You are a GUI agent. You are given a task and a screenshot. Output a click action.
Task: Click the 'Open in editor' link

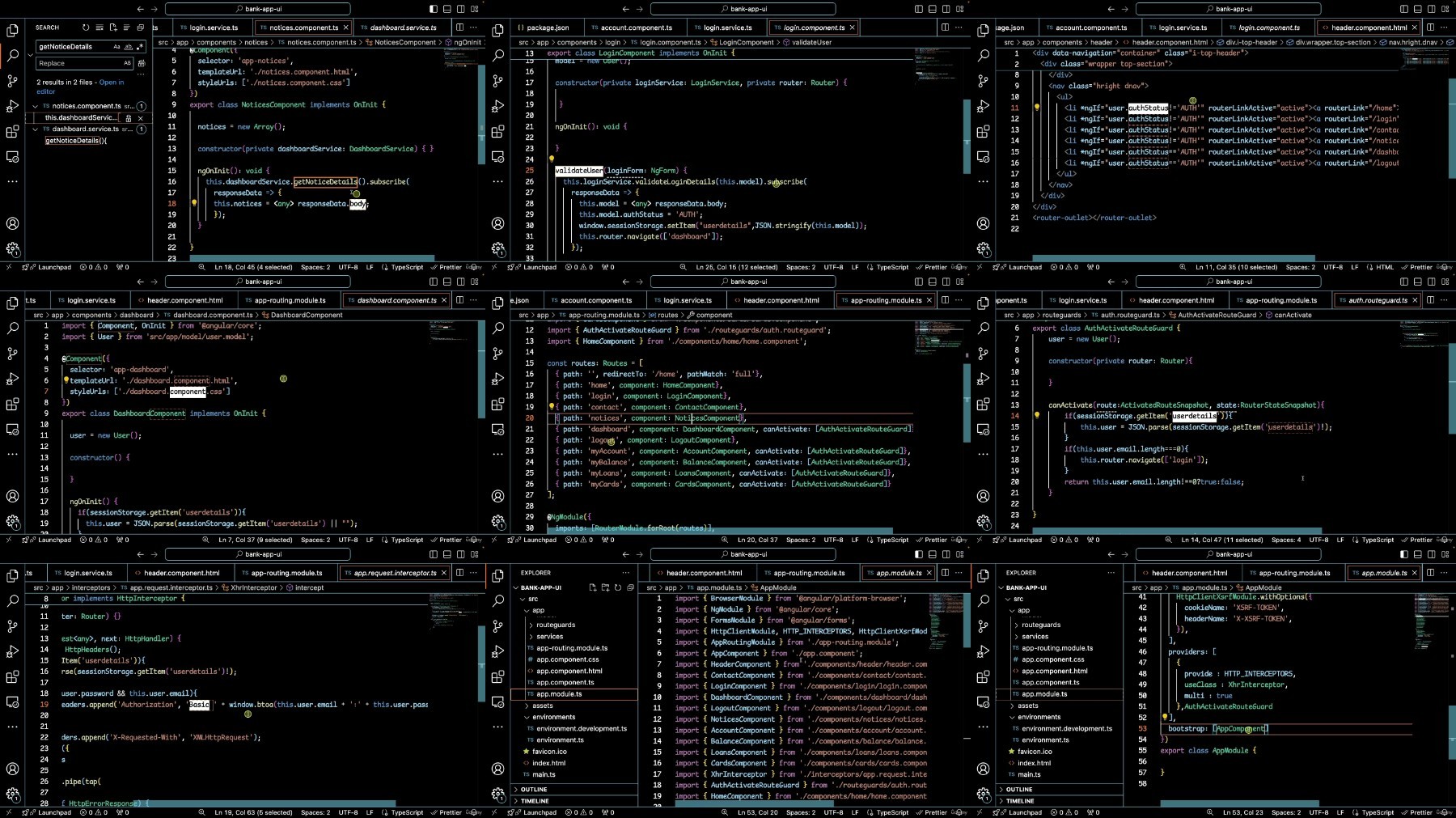(80, 87)
